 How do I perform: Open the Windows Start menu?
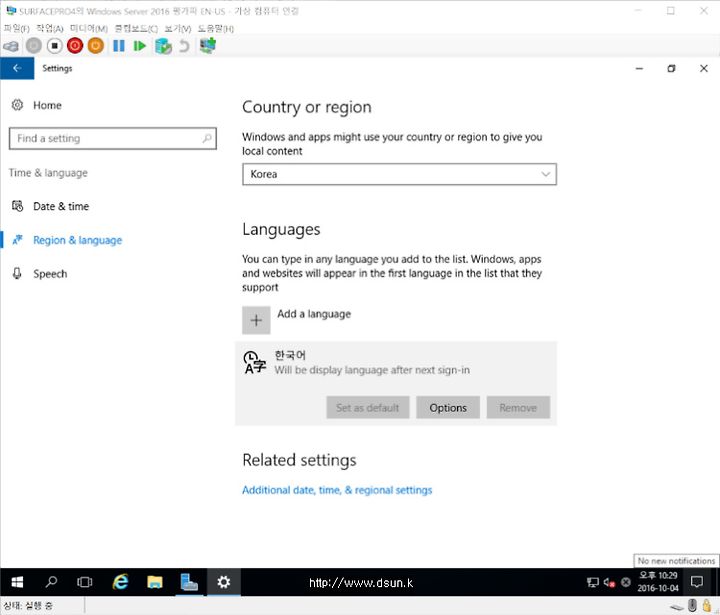[x=17, y=582]
